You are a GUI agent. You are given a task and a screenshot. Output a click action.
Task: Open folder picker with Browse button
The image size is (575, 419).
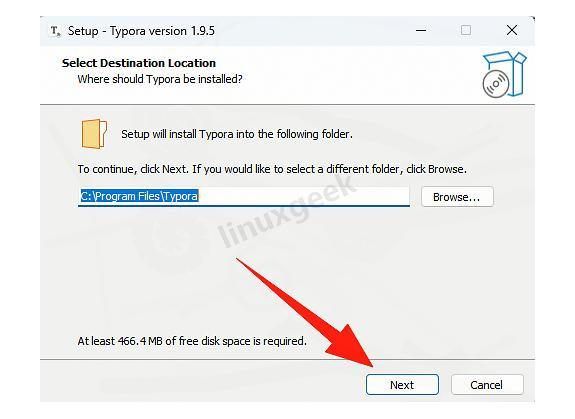pos(457,197)
